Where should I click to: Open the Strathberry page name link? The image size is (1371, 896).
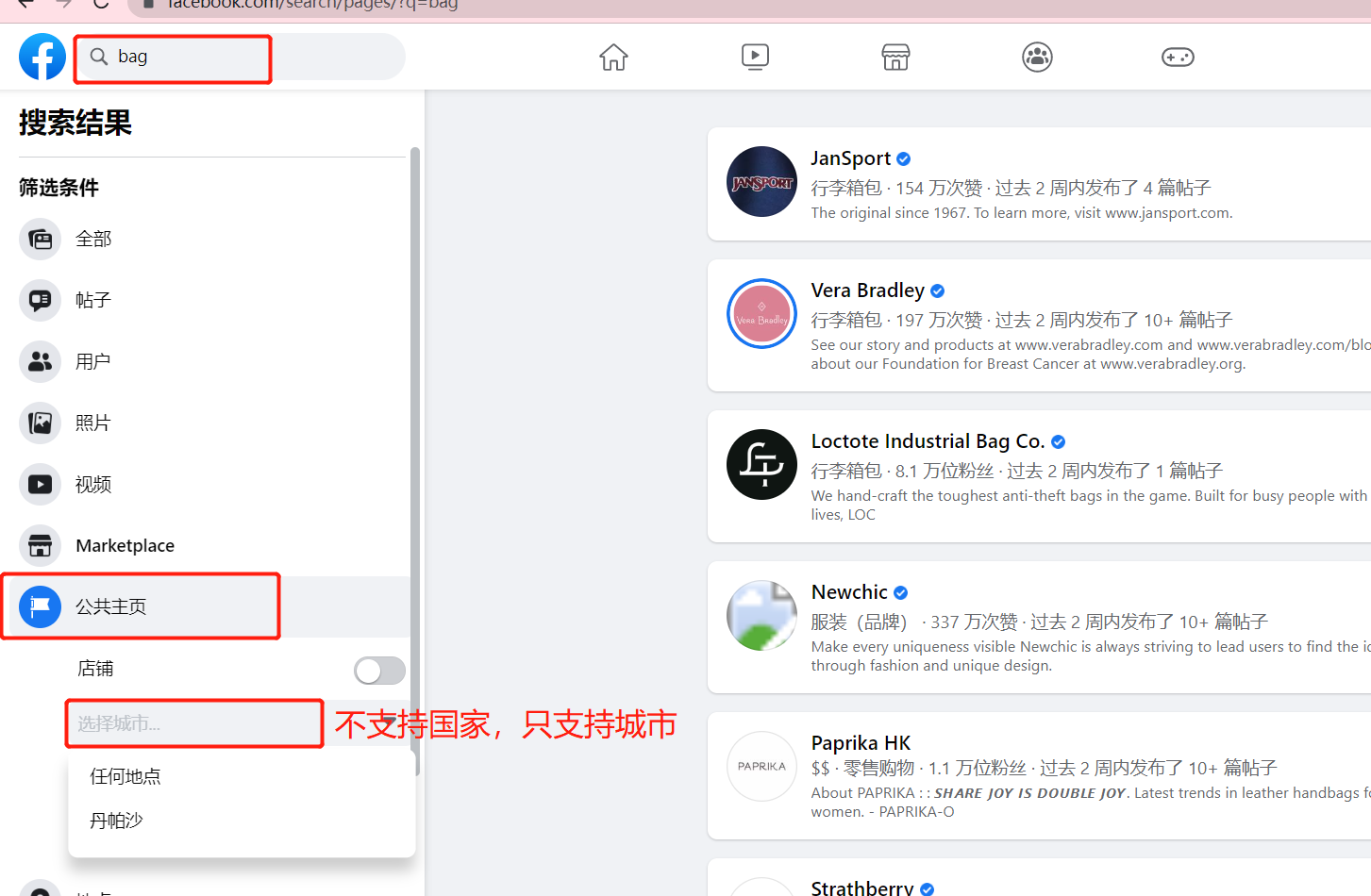(862, 888)
